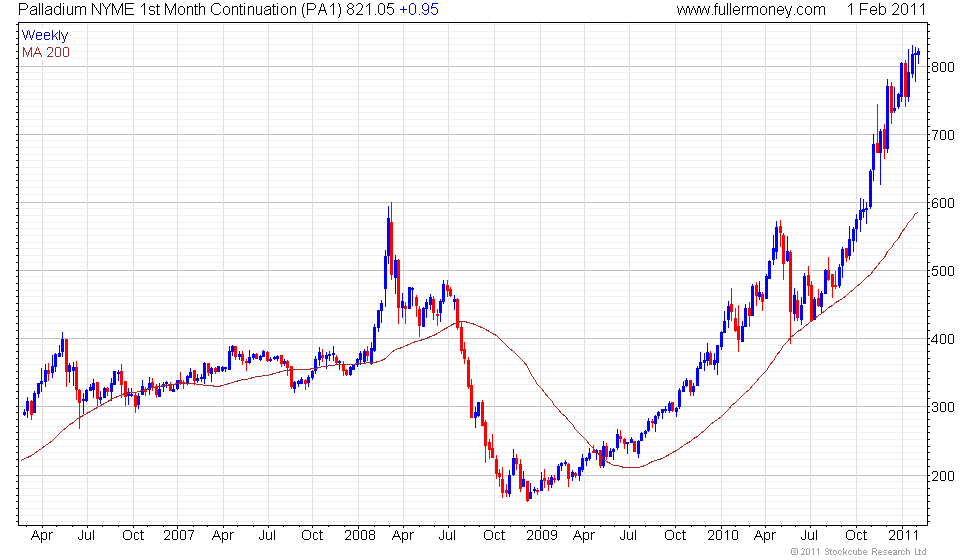Click the chart title 'Palladium NYME 1st Month Continuation (PA1)'

tap(180, 10)
